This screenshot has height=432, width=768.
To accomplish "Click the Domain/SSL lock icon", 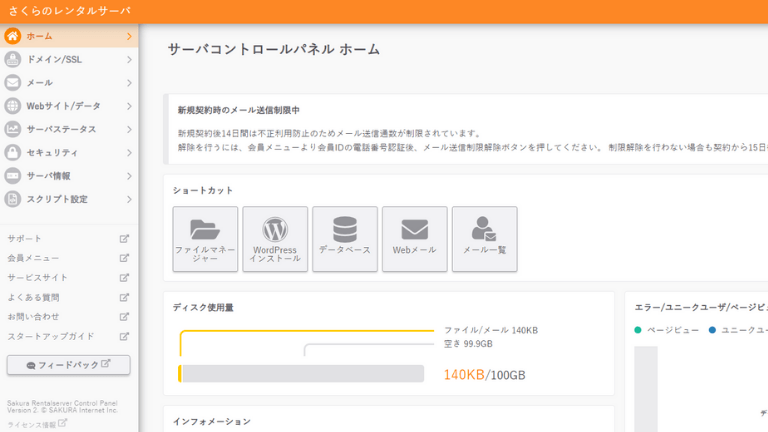I will point(13,59).
